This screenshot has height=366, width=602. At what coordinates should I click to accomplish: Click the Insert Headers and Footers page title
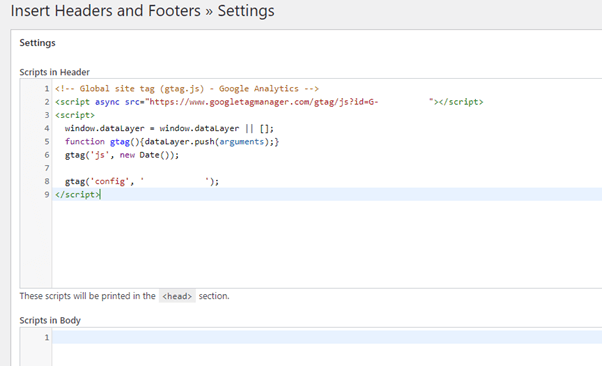click(142, 11)
